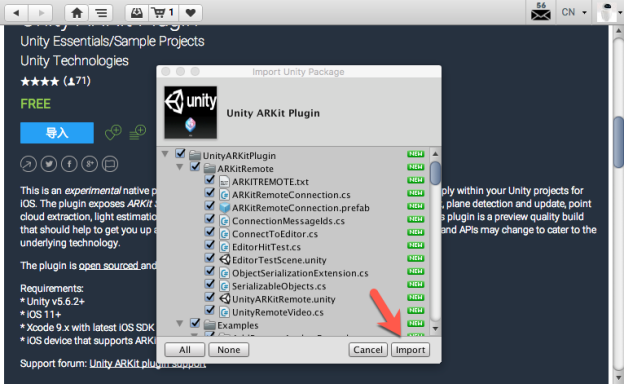Viewport: 624px width, 384px height.
Task: Click None to deselect all files
Action: tap(229, 349)
